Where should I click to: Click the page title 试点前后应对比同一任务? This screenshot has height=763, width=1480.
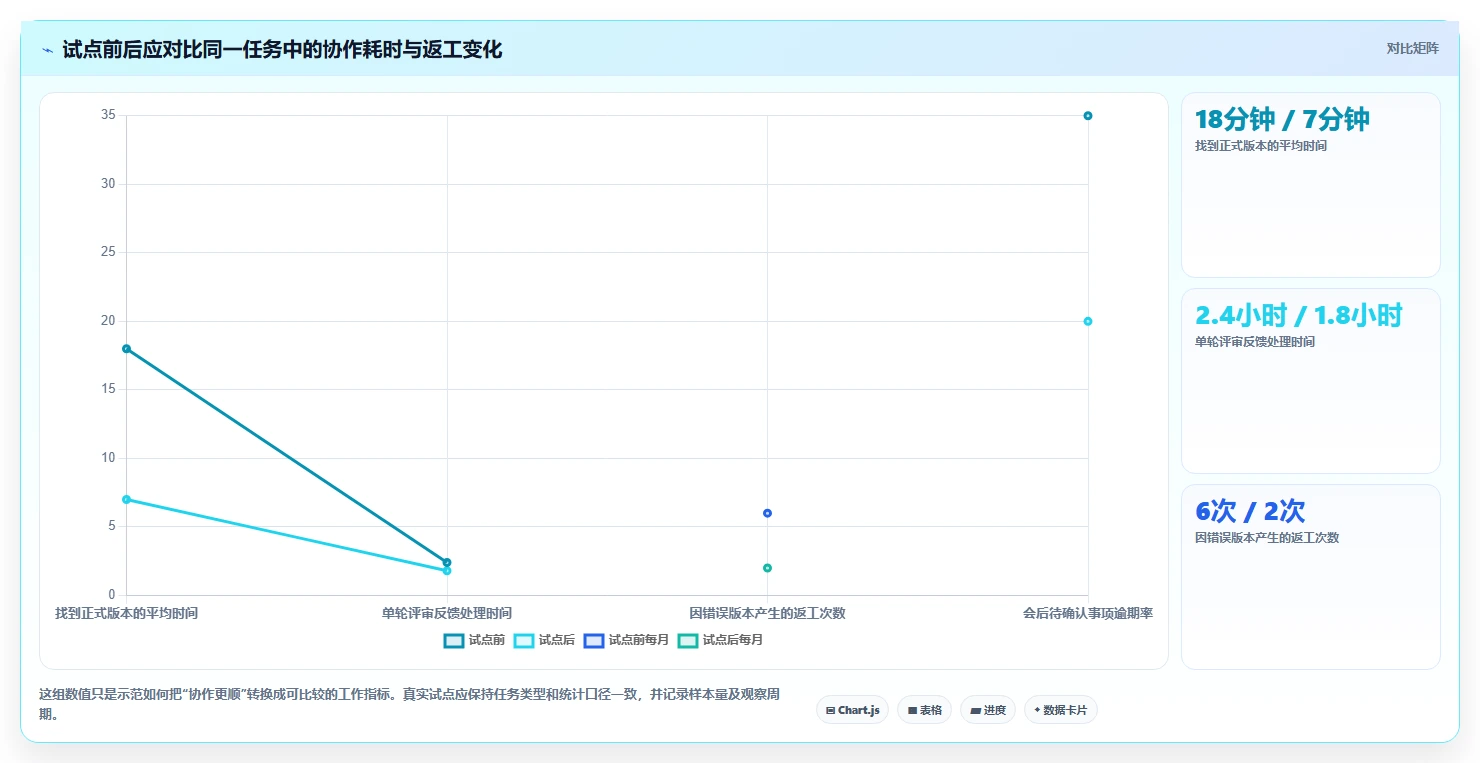pyautogui.click(x=282, y=50)
